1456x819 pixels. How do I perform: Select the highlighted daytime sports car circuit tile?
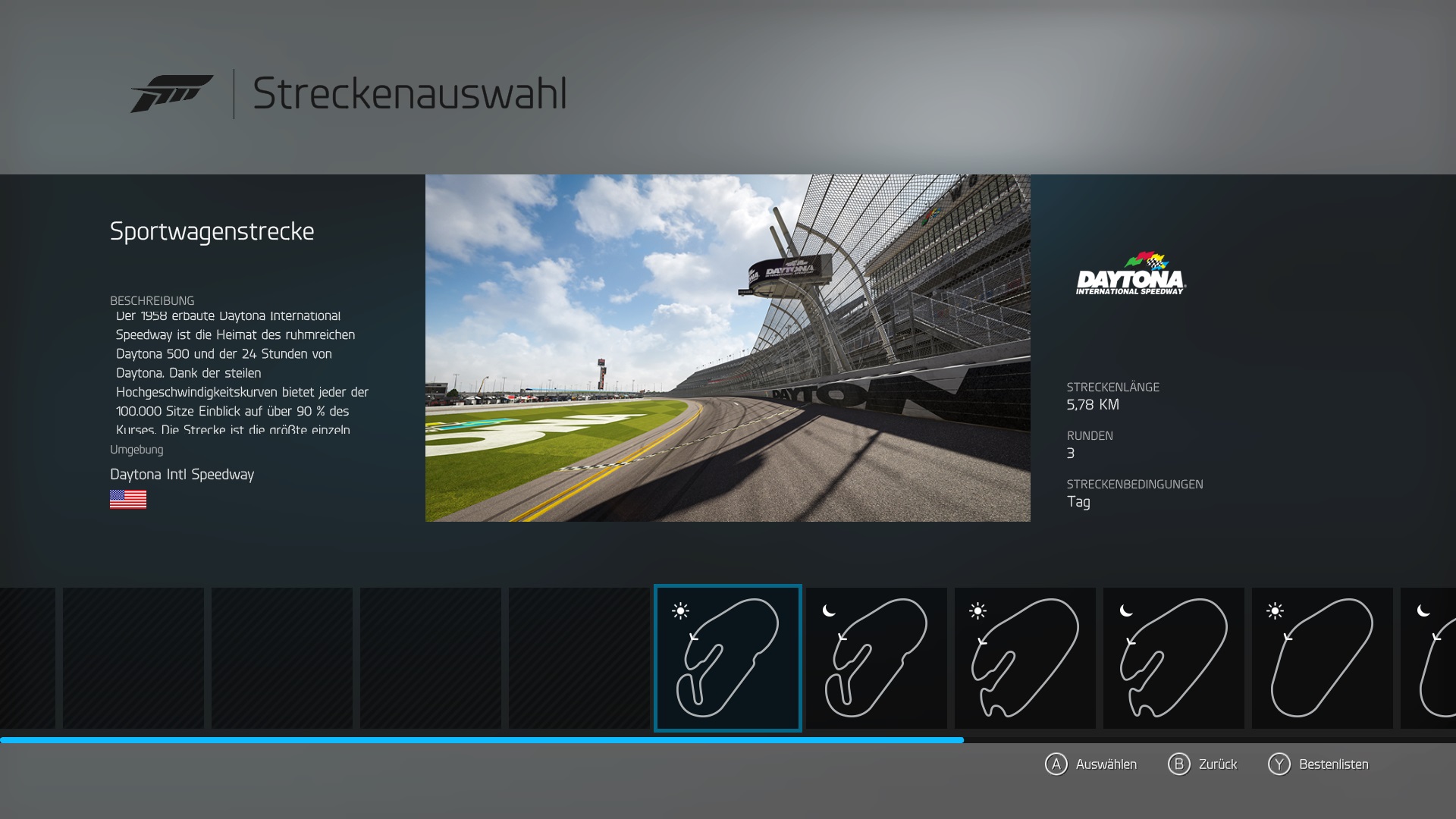[x=728, y=658]
